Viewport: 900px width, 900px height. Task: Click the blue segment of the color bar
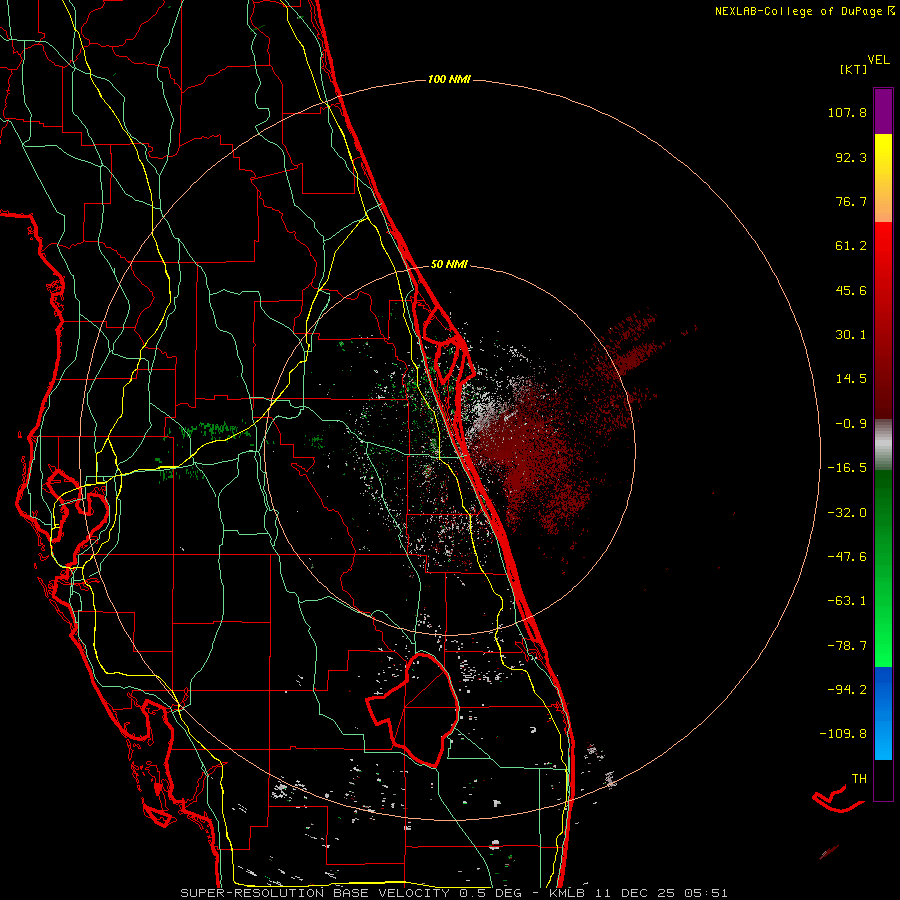(x=883, y=713)
